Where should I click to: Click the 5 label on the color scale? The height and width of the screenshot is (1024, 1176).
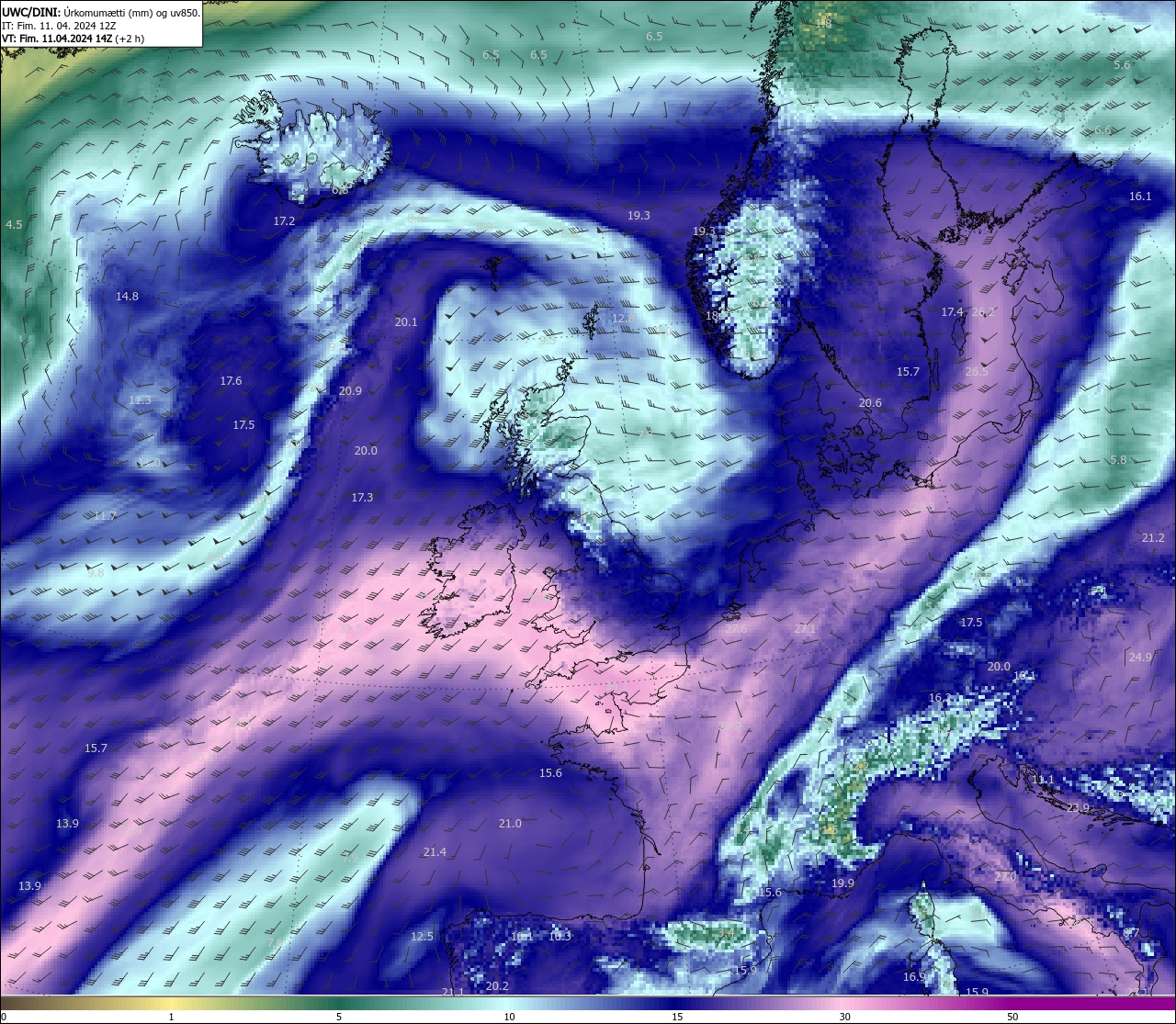point(339,1017)
